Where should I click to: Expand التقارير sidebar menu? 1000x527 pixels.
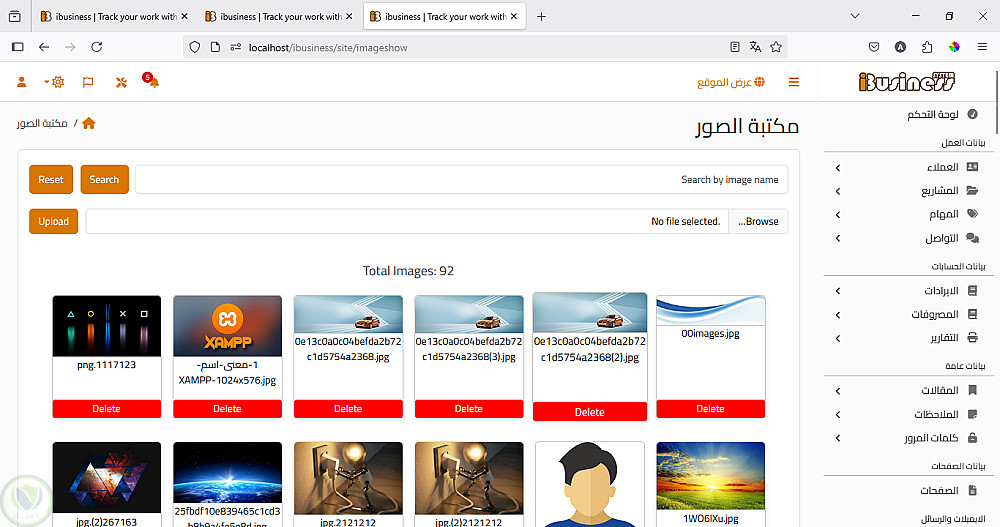point(908,338)
